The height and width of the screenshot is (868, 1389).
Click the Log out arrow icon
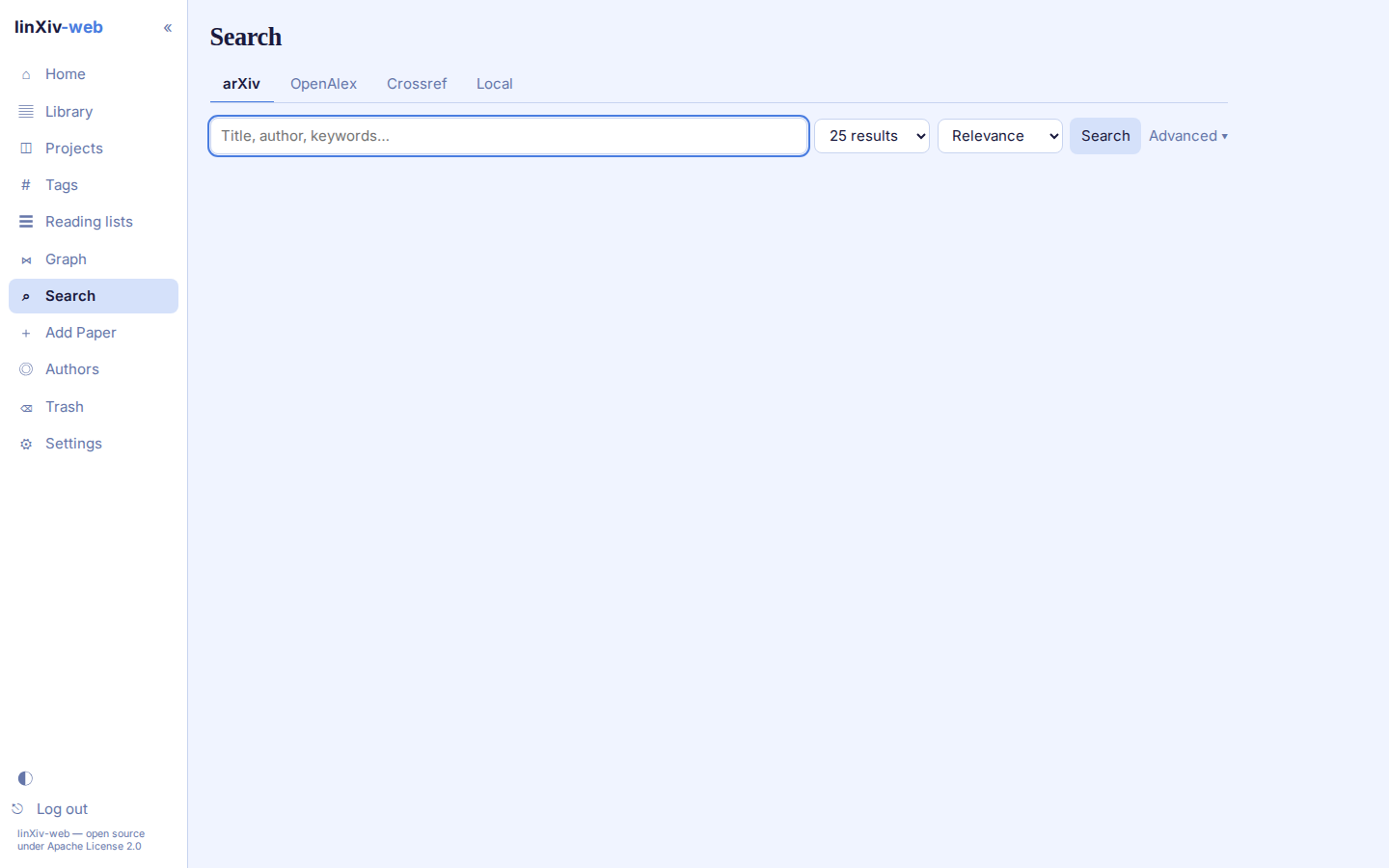point(17,809)
